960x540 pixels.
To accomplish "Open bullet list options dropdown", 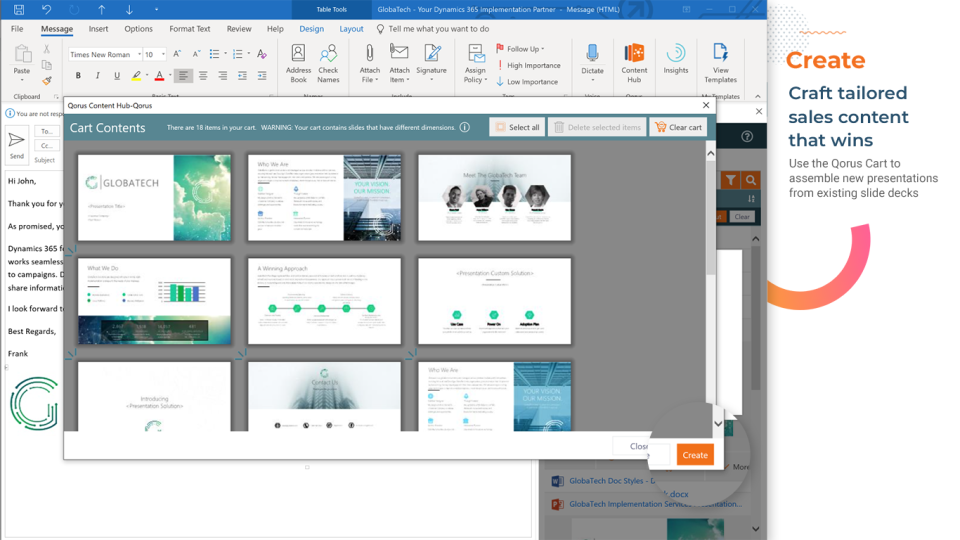I will click(x=225, y=54).
